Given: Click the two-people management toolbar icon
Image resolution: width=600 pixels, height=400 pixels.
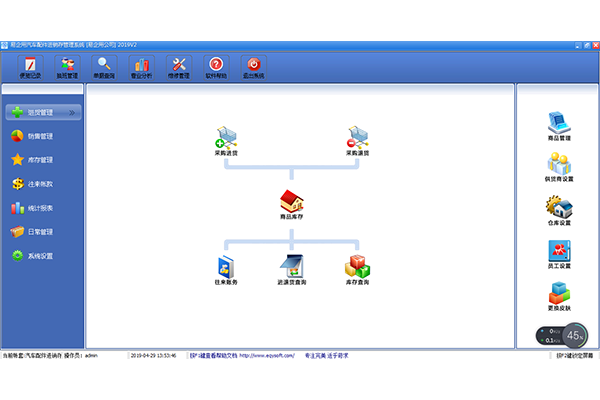Looking at the screenshot, I should (x=67, y=68).
